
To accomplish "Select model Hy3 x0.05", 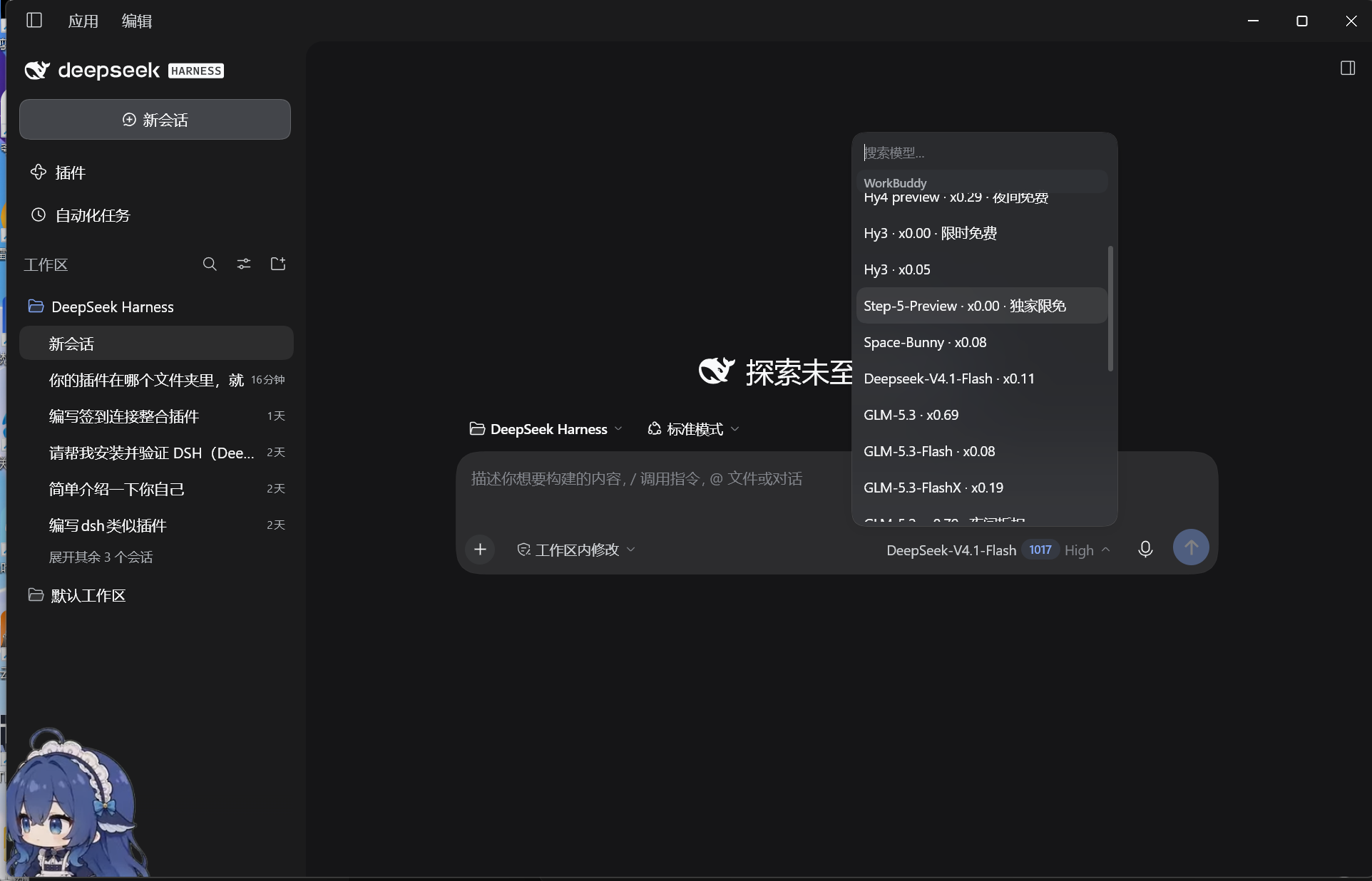I will 981,269.
